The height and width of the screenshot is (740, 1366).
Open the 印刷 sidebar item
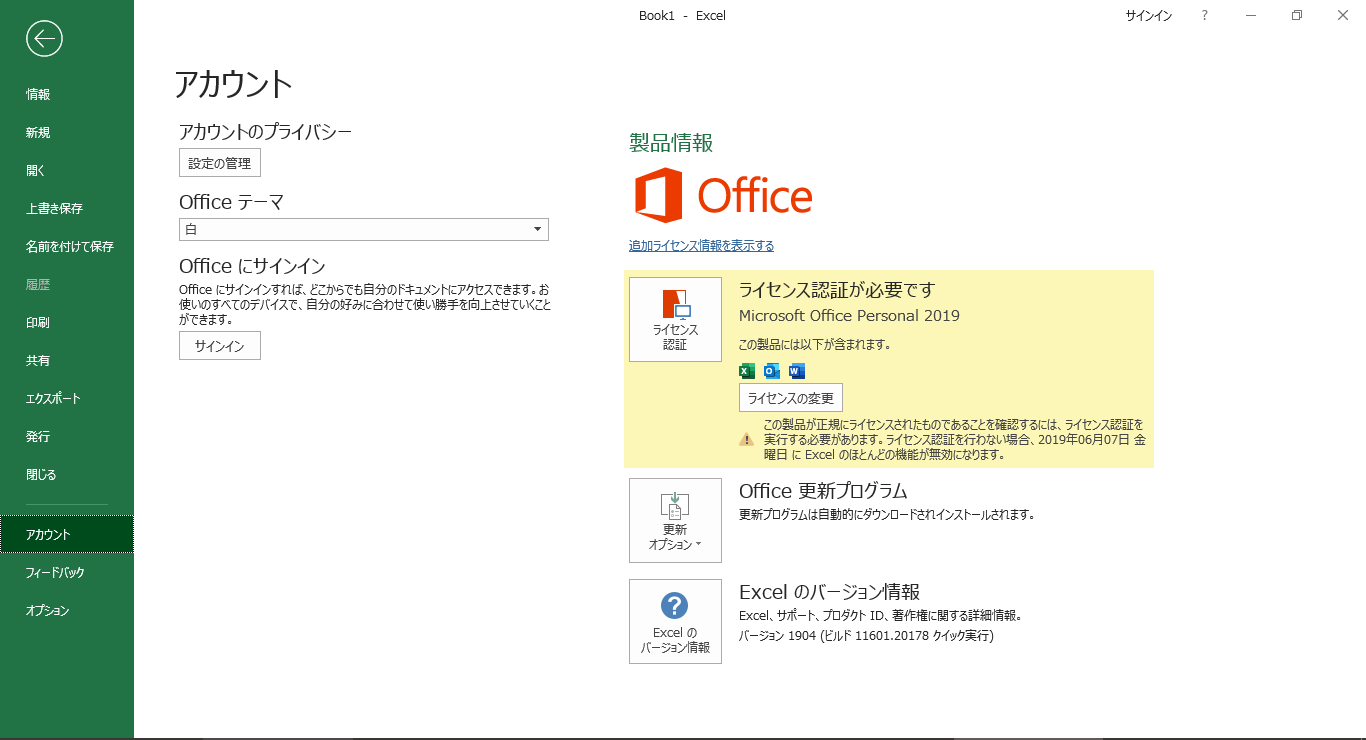pos(67,322)
